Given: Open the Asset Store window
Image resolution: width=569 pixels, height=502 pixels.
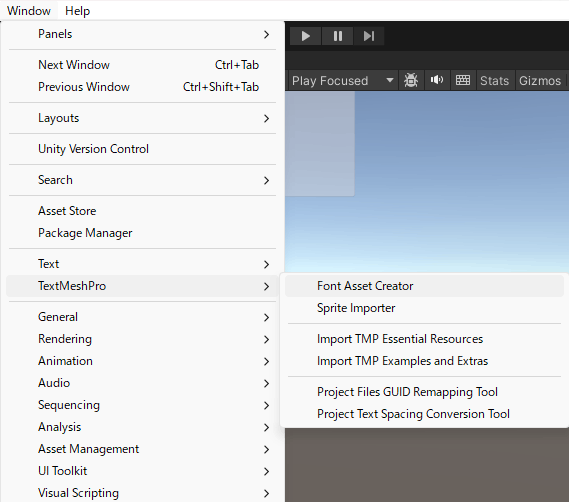Looking at the screenshot, I should coord(142,211).
